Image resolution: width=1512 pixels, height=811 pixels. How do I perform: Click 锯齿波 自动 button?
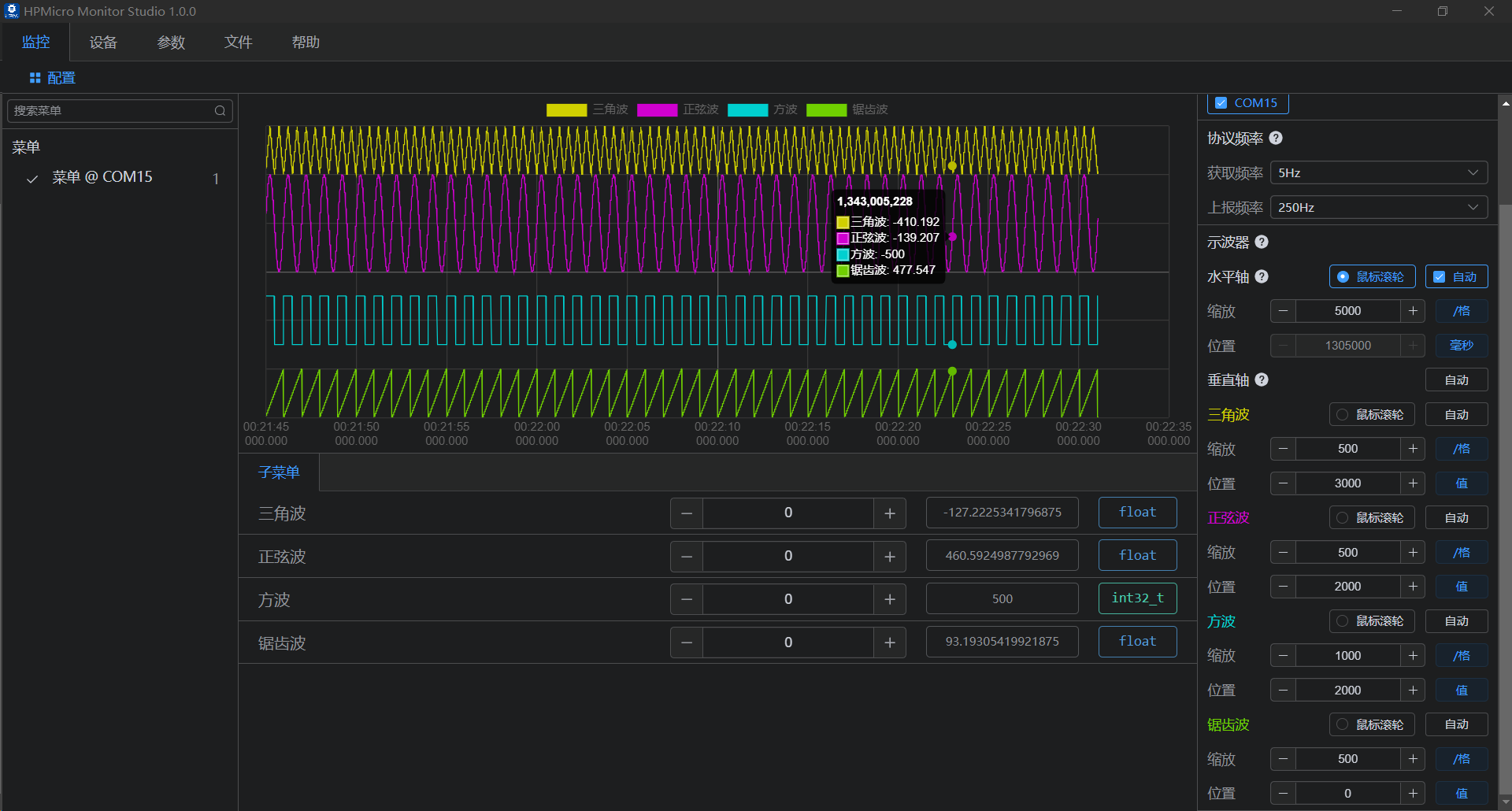pyautogui.click(x=1457, y=724)
